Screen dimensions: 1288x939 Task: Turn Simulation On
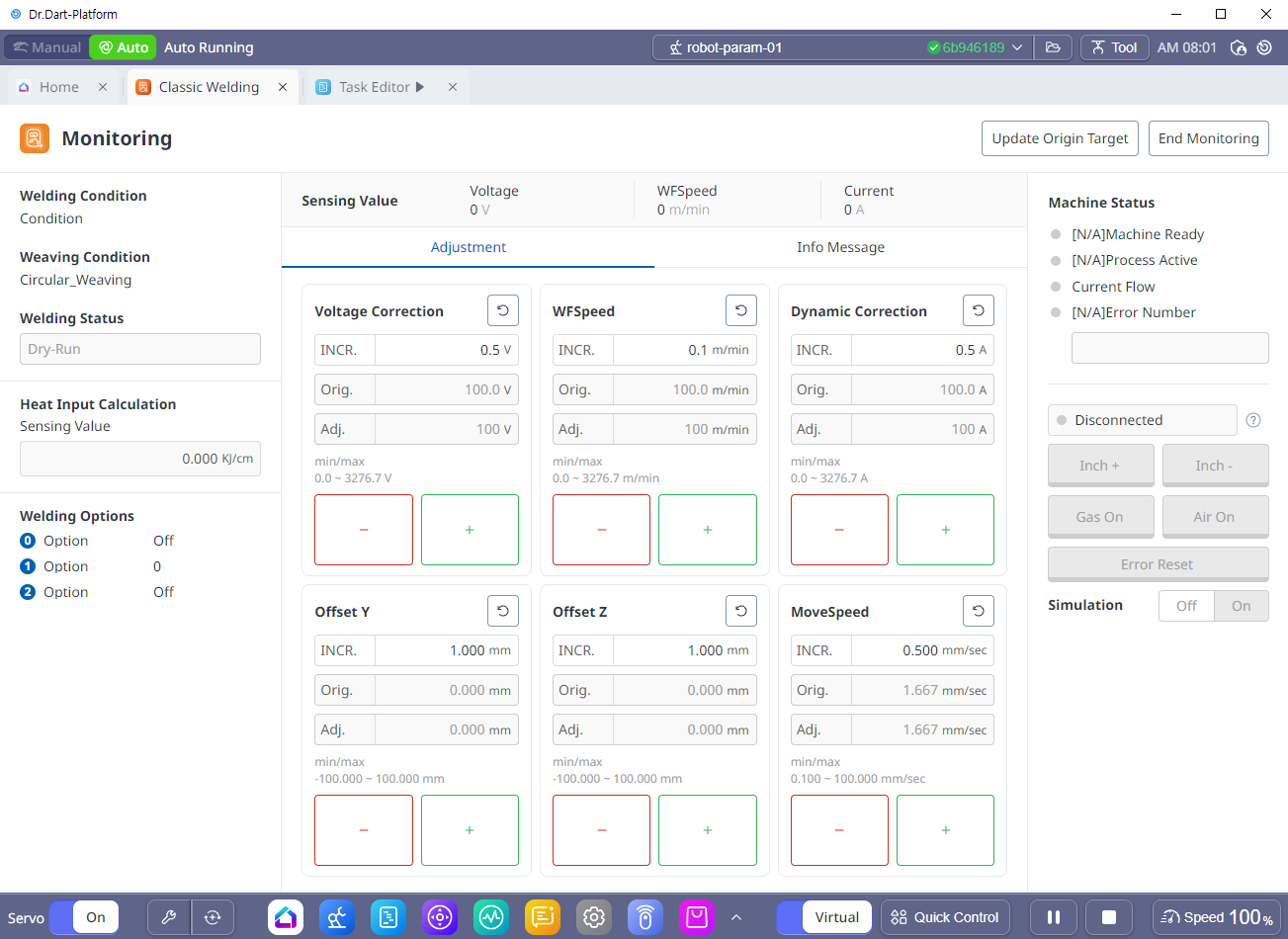1241,606
